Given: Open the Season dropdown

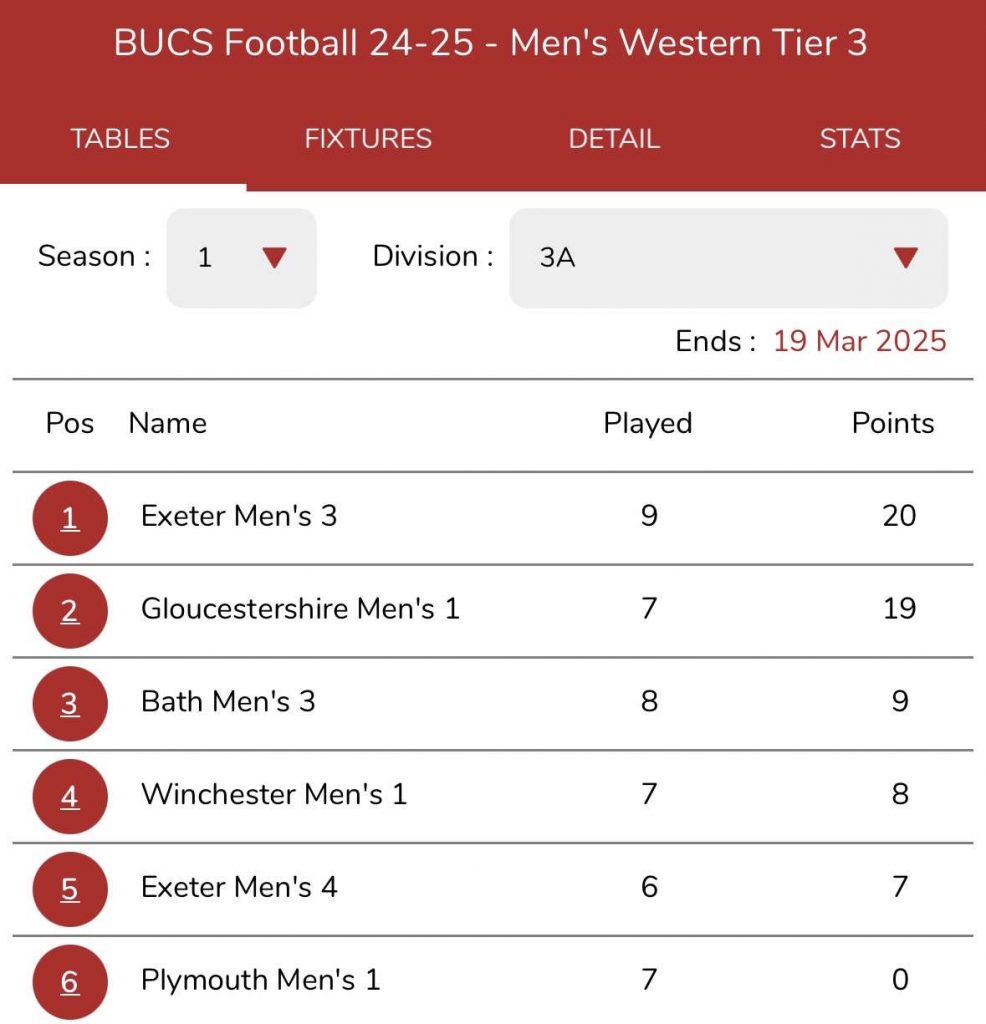Looking at the screenshot, I should 241,258.
